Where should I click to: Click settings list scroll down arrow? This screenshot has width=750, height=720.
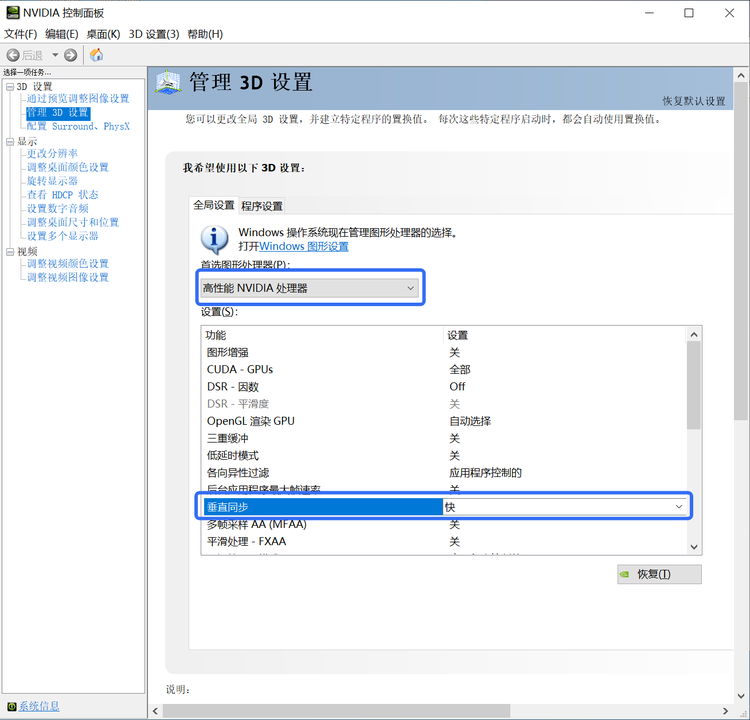(694, 547)
